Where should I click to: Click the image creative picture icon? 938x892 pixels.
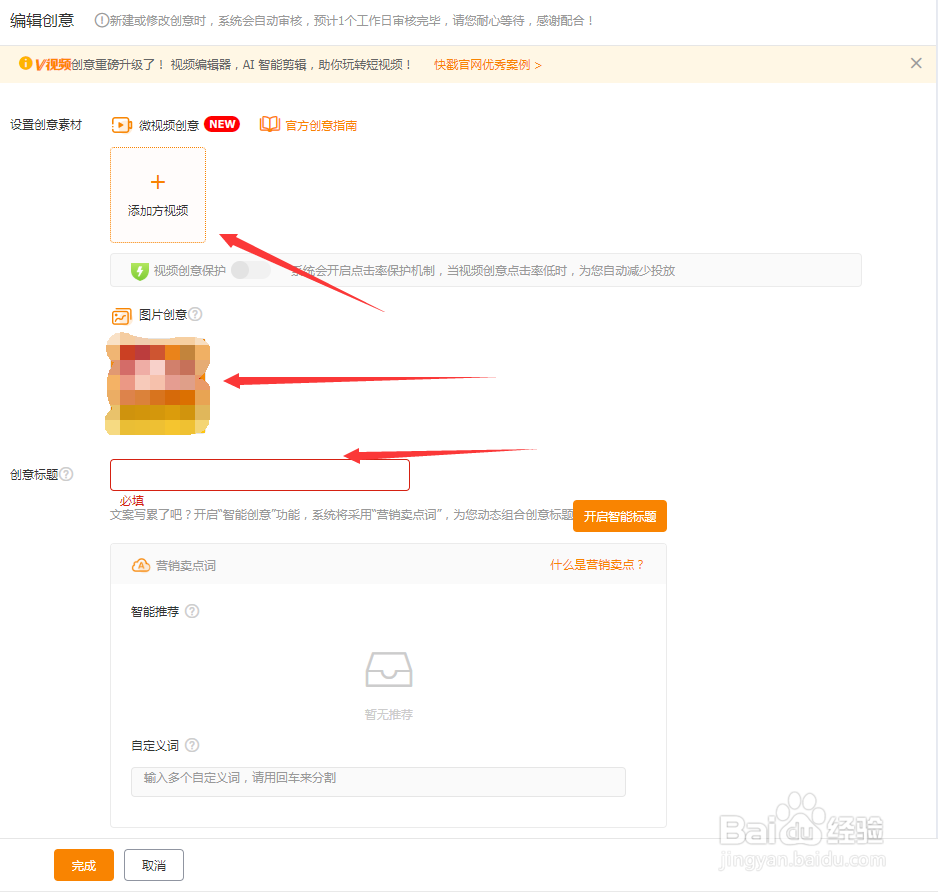click(121, 316)
